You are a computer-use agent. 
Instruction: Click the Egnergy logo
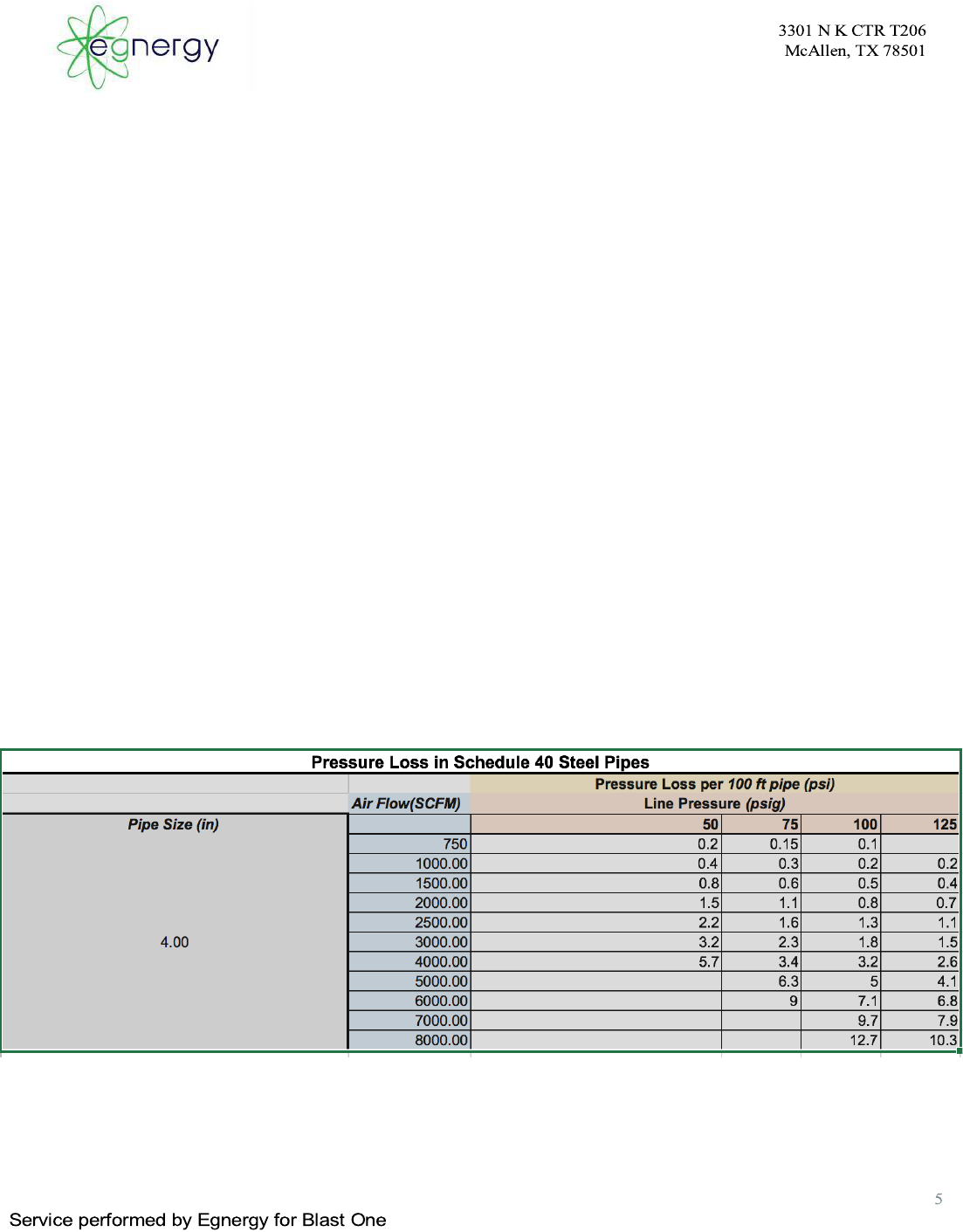137,47
